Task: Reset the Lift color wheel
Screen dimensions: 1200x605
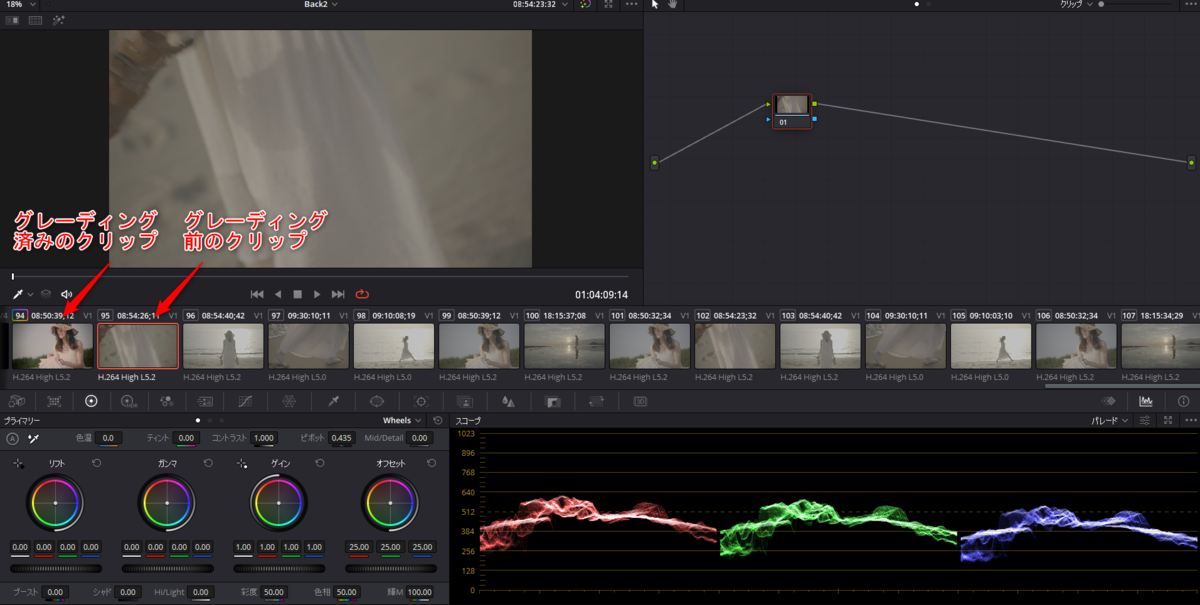Action: (96, 464)
